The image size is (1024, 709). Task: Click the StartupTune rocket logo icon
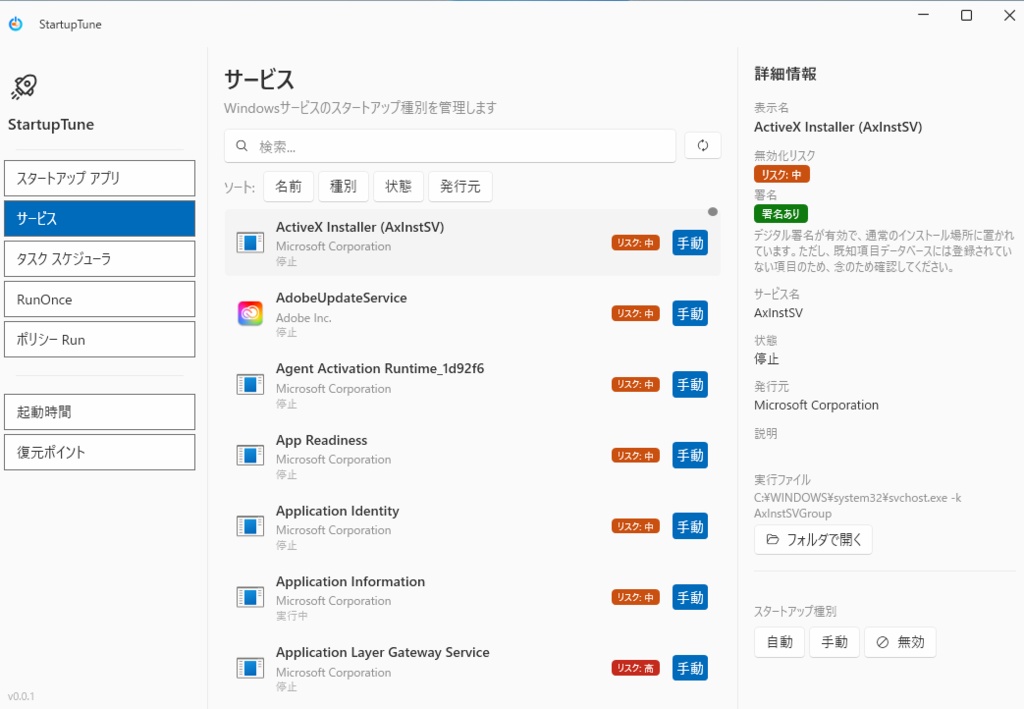24,86
